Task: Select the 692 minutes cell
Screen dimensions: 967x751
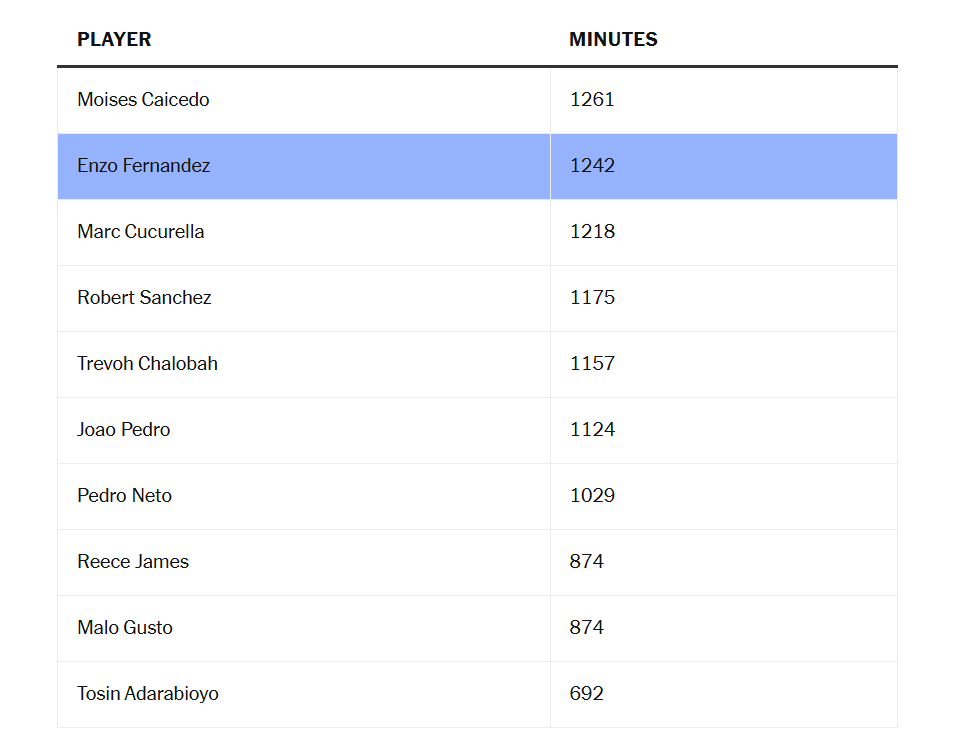Action: (x=587, y=694)
